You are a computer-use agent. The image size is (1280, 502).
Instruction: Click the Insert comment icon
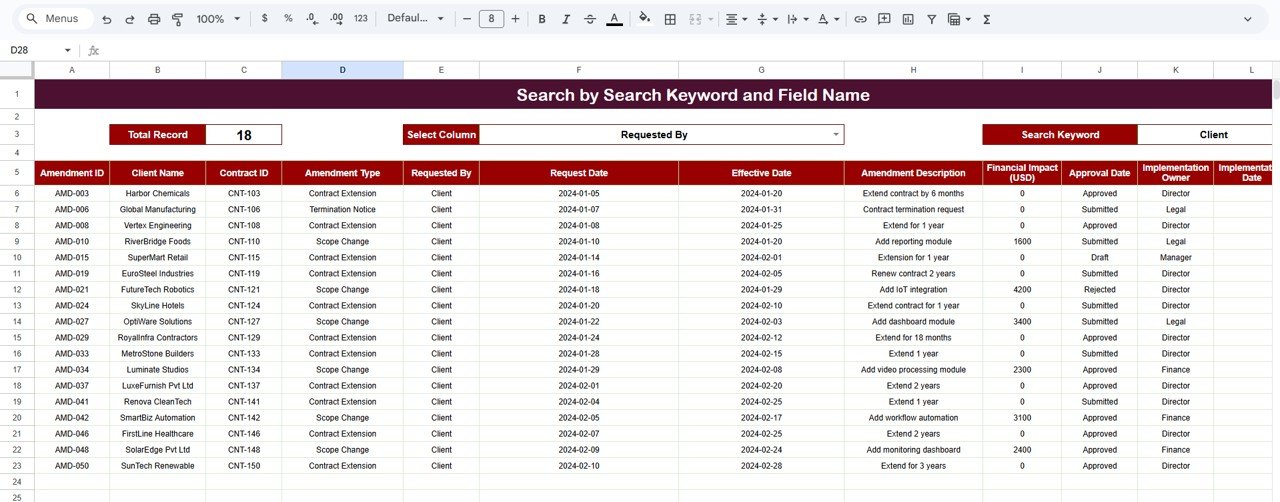point(884,19)
